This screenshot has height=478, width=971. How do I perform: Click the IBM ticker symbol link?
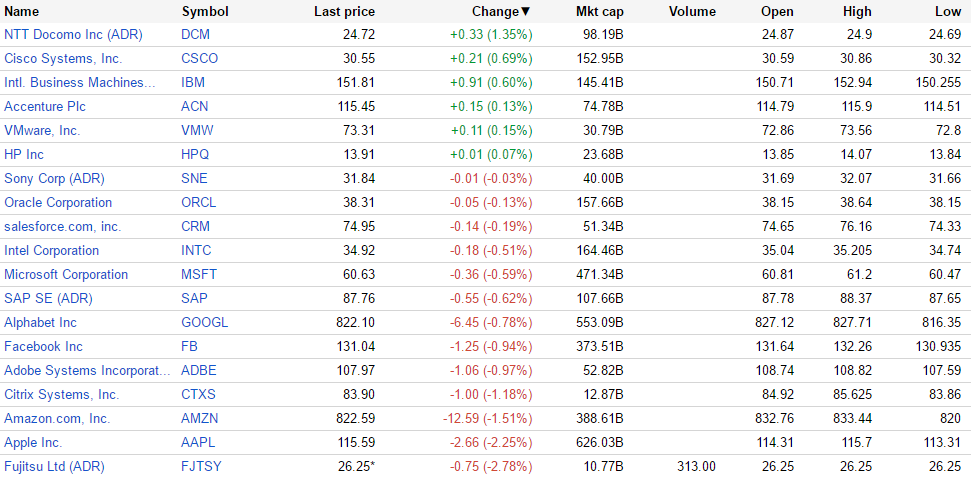tap(193, 83)
